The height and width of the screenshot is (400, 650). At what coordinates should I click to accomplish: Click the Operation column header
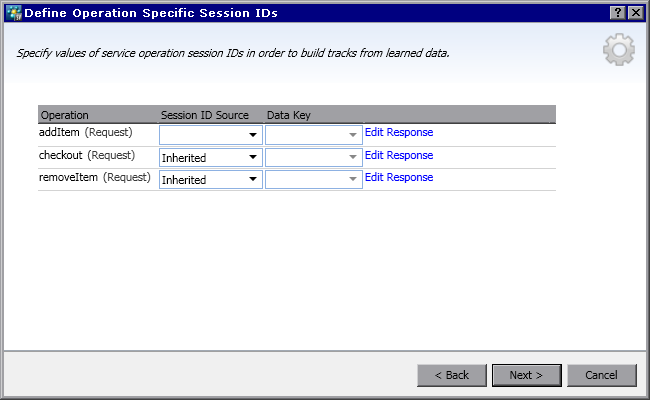65,115
